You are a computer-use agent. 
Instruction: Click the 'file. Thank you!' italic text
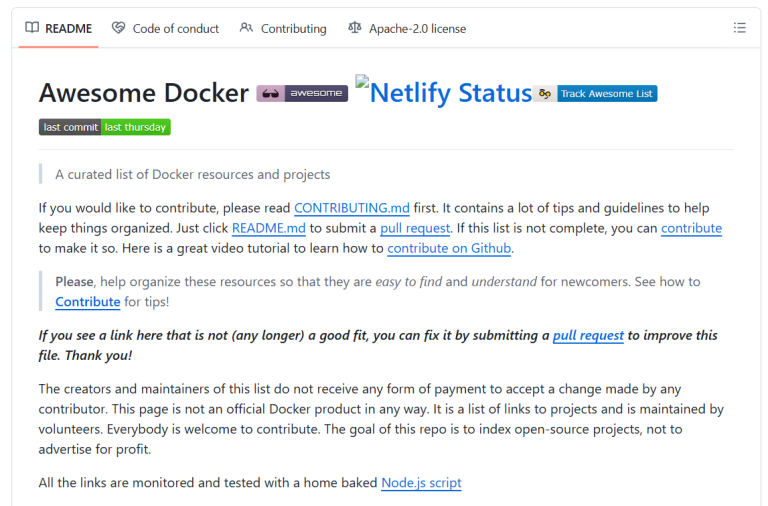[x=86, y=356]
